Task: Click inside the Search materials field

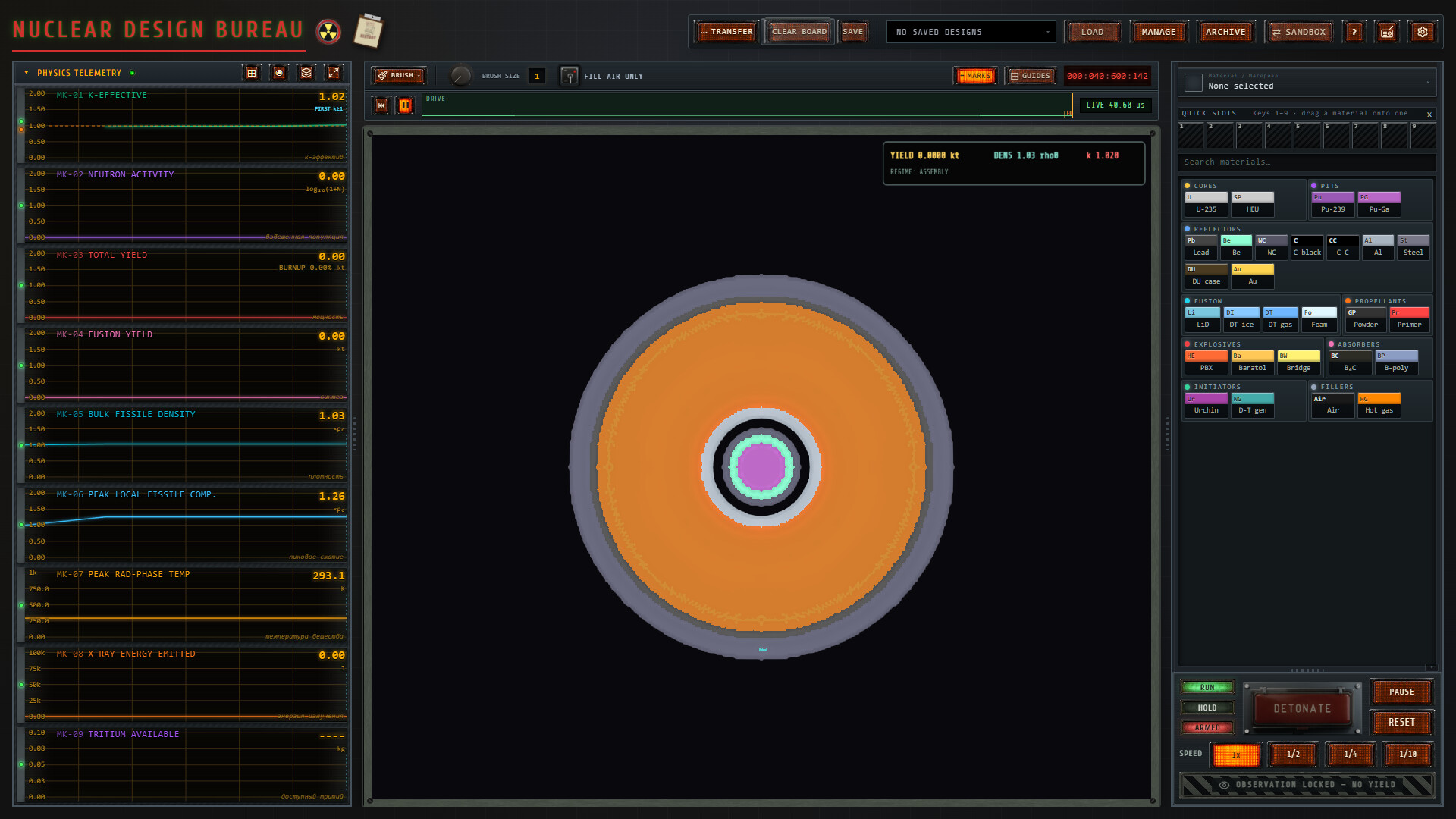Action: pos(1307,162)
